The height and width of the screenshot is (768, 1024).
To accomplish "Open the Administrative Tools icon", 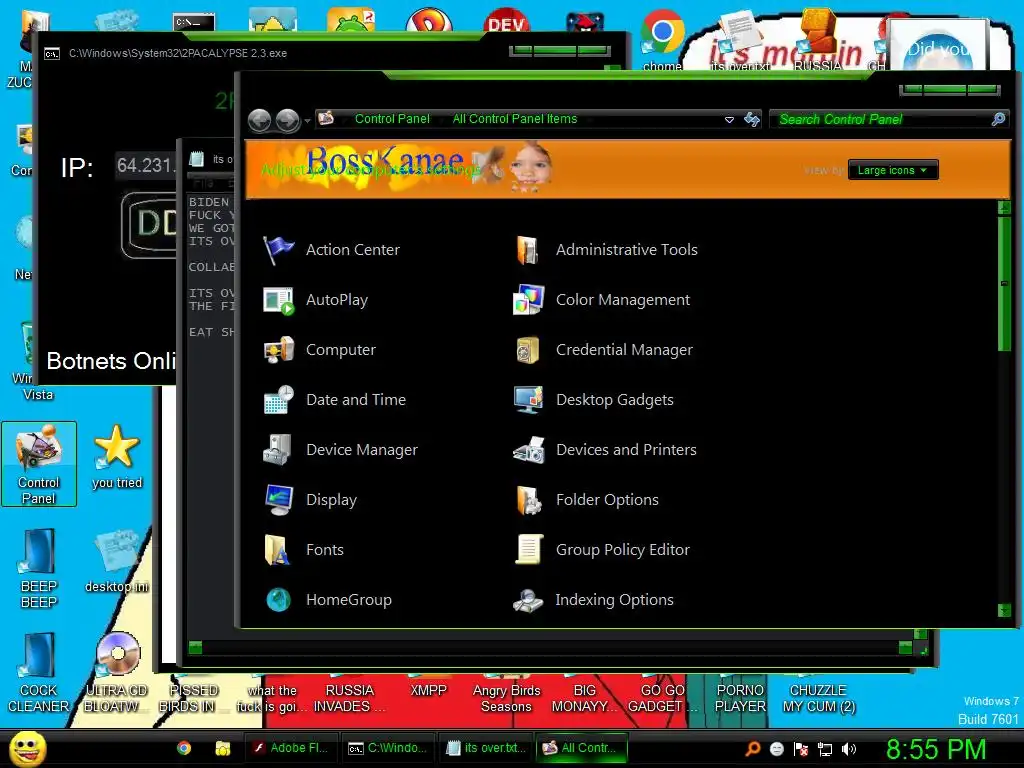I will coord(528,250).
